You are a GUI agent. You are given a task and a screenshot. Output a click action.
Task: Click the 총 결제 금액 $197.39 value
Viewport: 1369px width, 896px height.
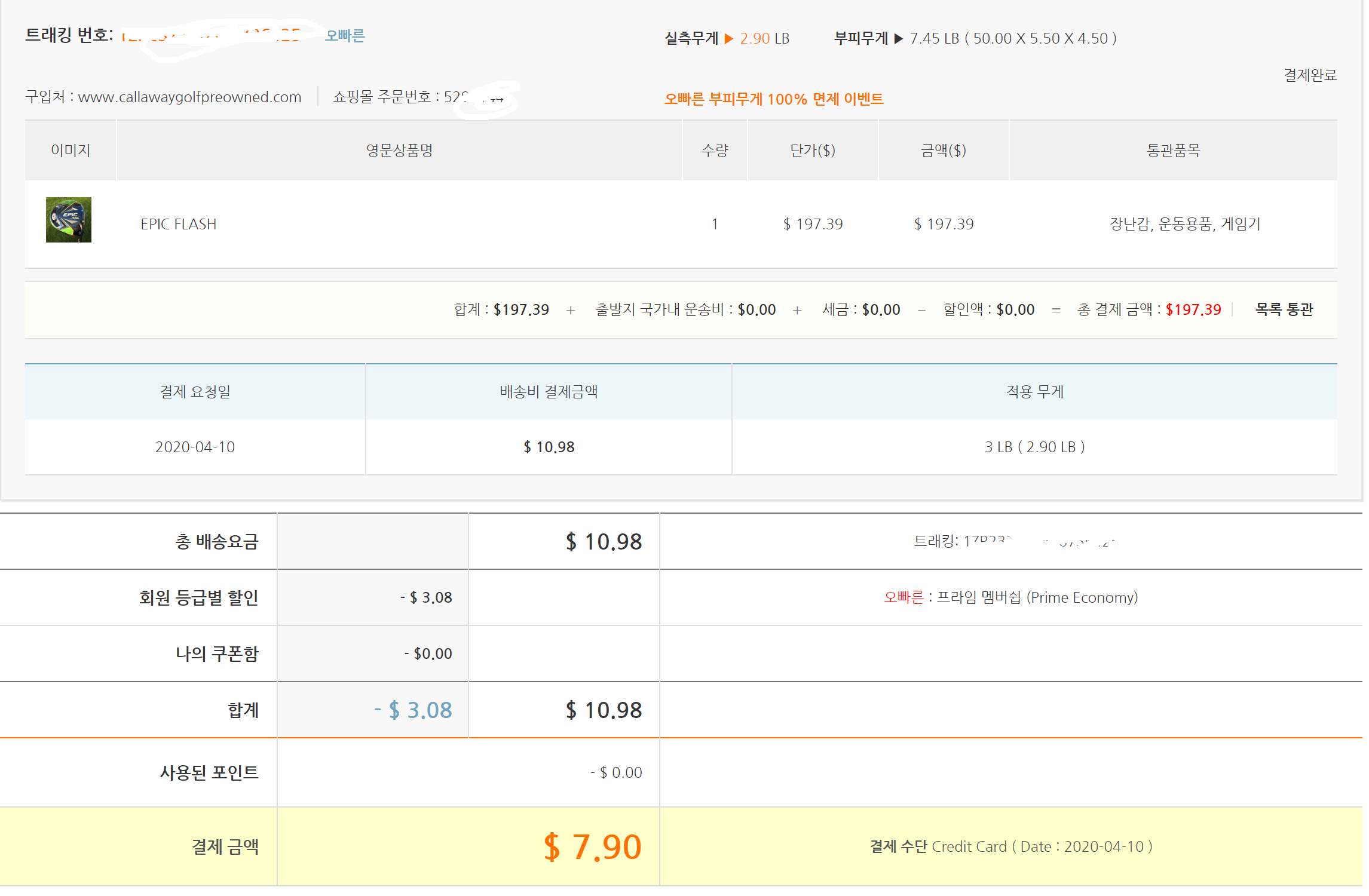click(x=1193, y=309)
